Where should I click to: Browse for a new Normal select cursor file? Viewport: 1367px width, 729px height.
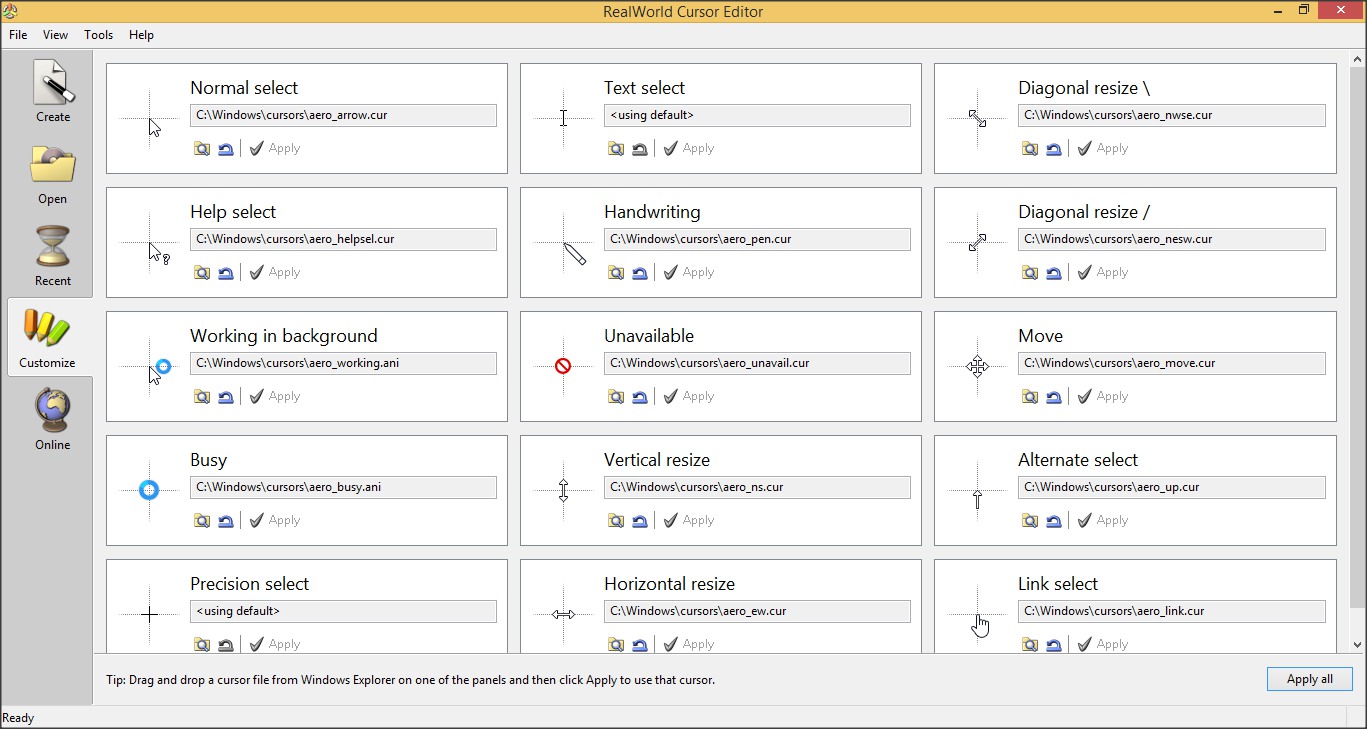point(201,147)
